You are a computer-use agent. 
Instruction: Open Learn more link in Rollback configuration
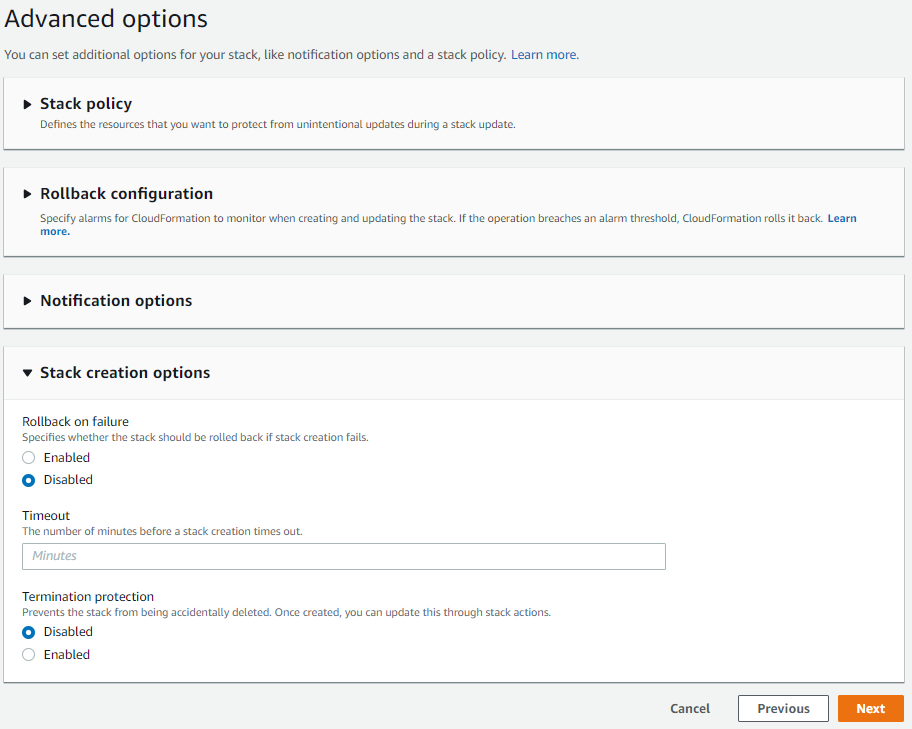841,218
